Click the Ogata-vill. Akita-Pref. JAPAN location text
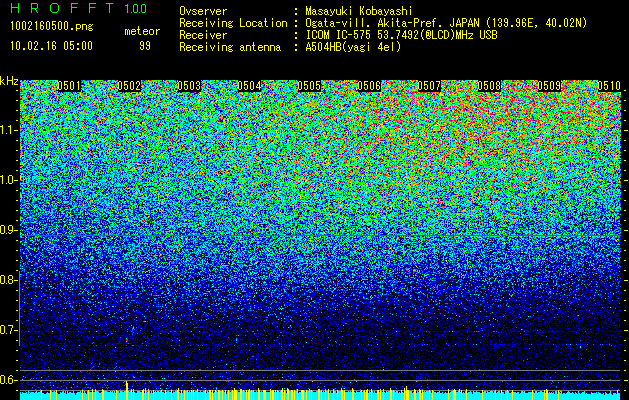 click(446, 23)
